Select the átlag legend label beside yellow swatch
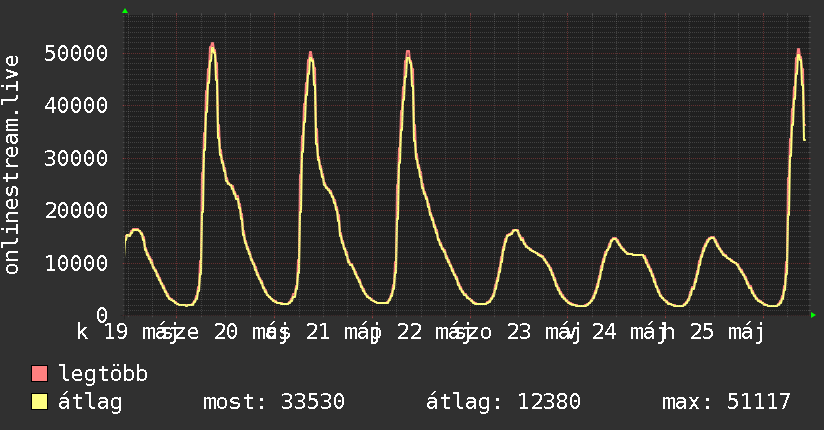The image size is (824, 430). (x=90, y=402)
